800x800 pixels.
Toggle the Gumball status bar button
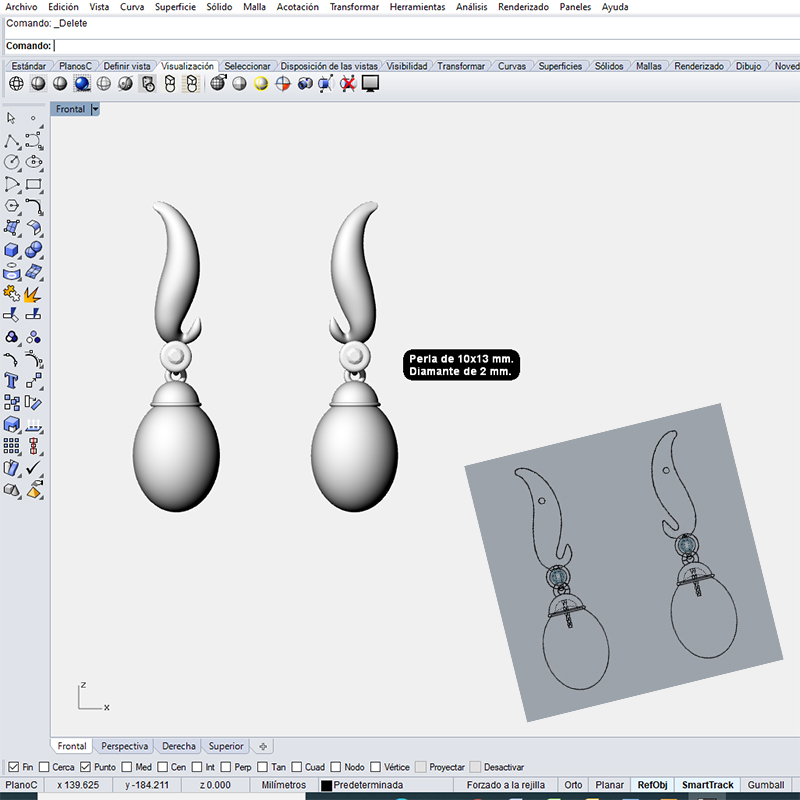[x=765, y=785]
